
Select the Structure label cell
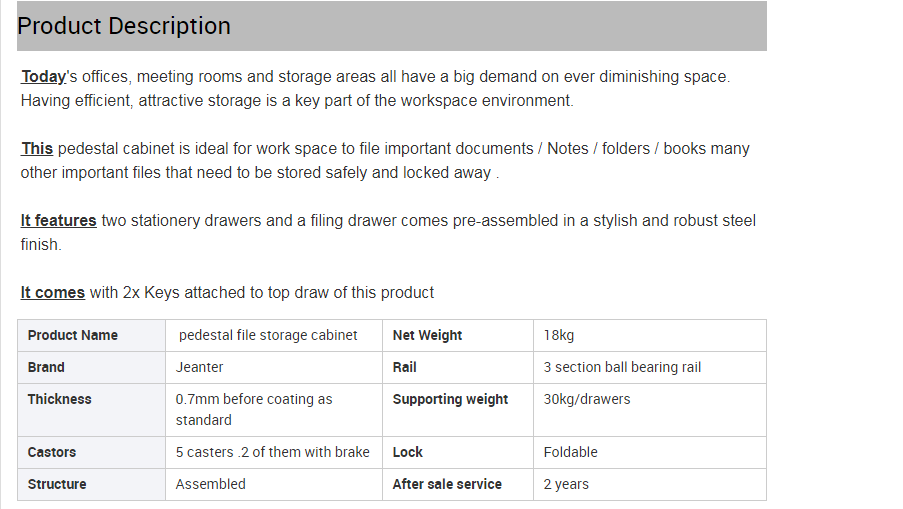coord(92,484)
